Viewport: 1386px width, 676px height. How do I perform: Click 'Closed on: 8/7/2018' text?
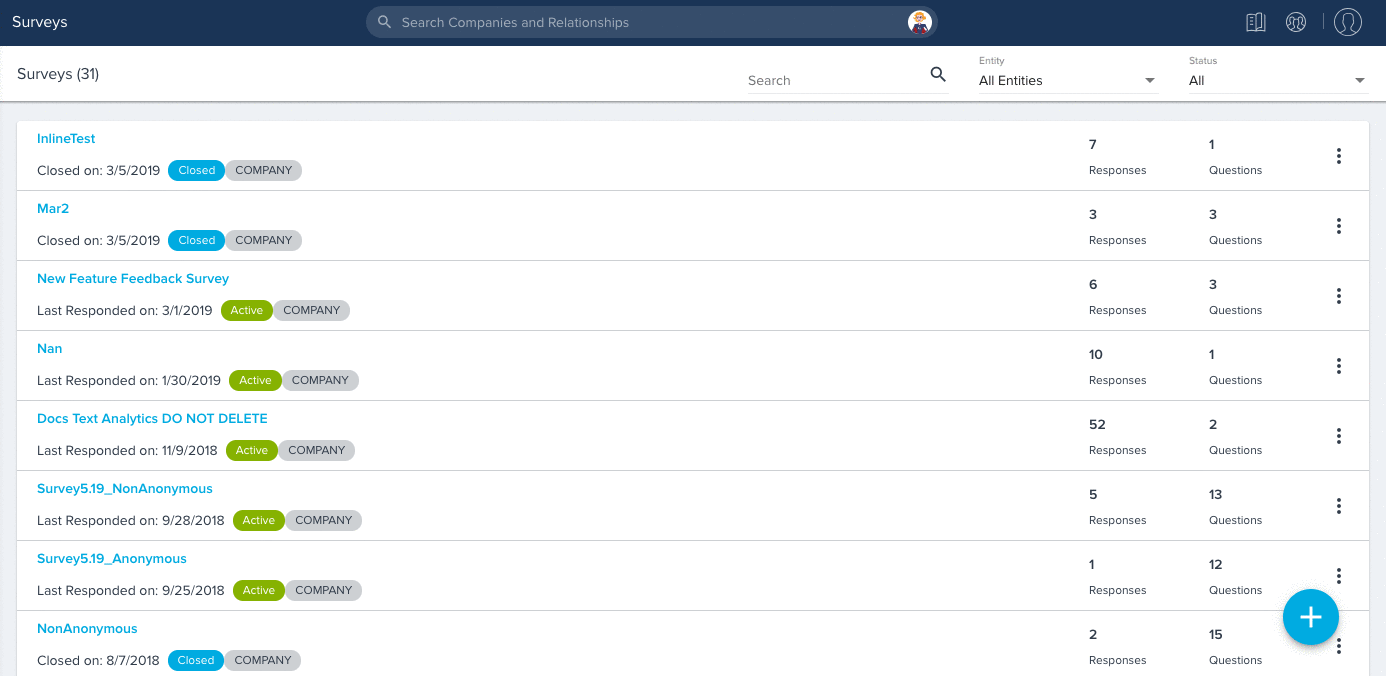coord(98,661)
